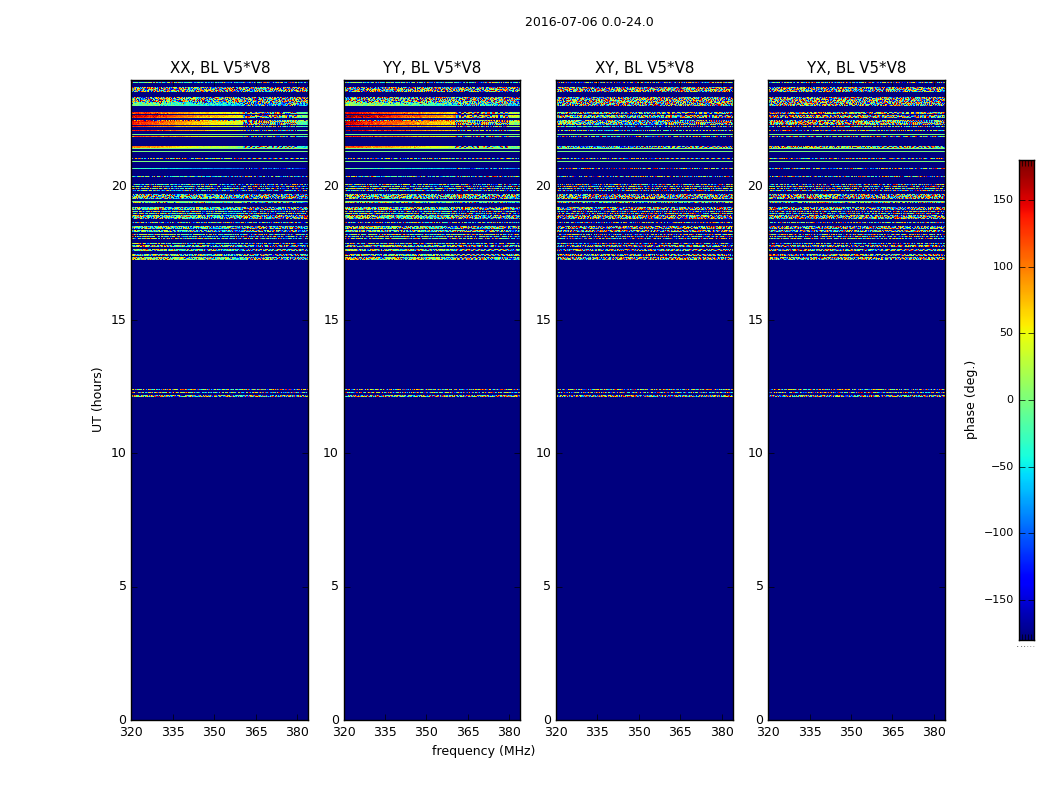Click the "XX, BL V5*V8" panel title

point(220,68)
